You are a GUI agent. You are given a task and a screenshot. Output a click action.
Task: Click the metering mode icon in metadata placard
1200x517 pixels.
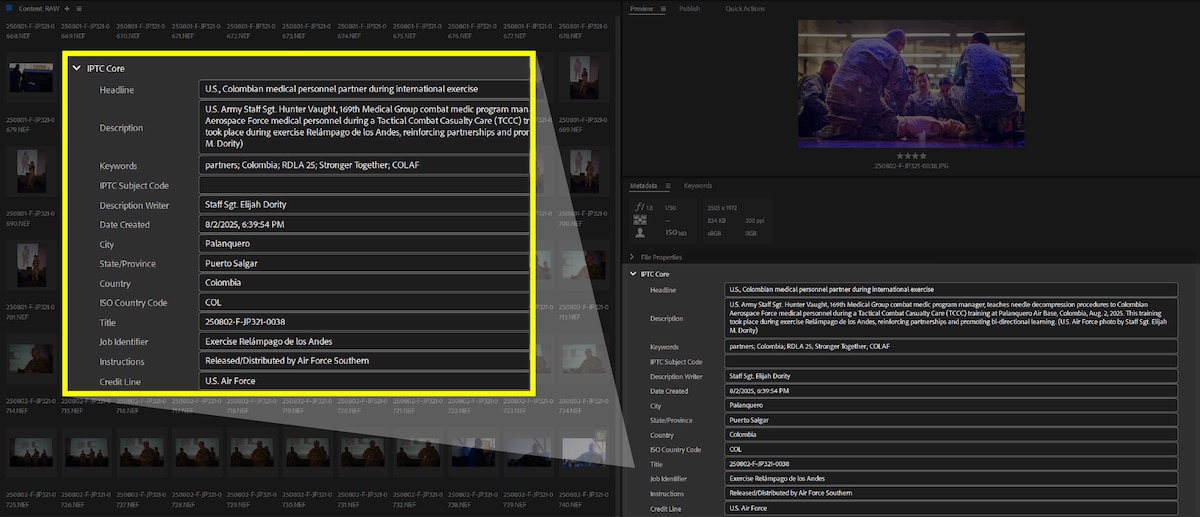[640, 219]
